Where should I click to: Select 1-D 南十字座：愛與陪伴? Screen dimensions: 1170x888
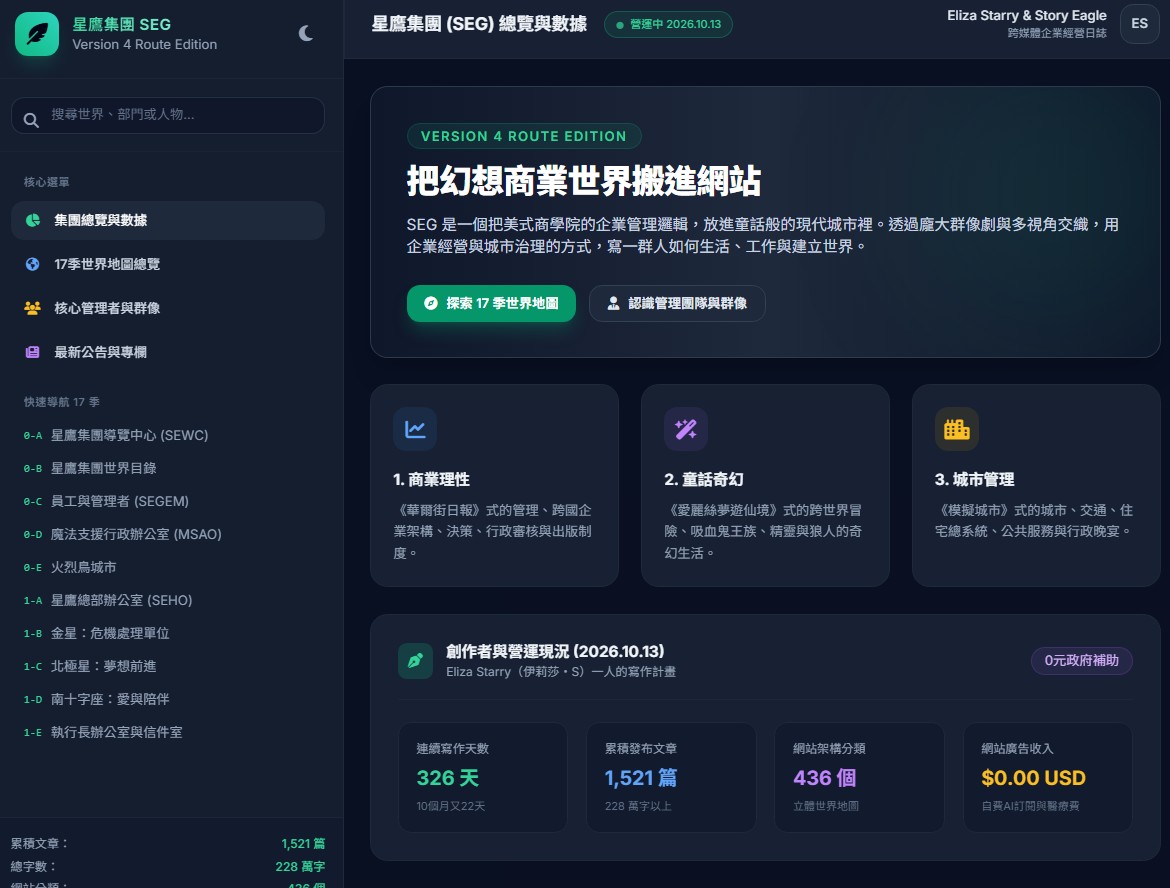168,699
